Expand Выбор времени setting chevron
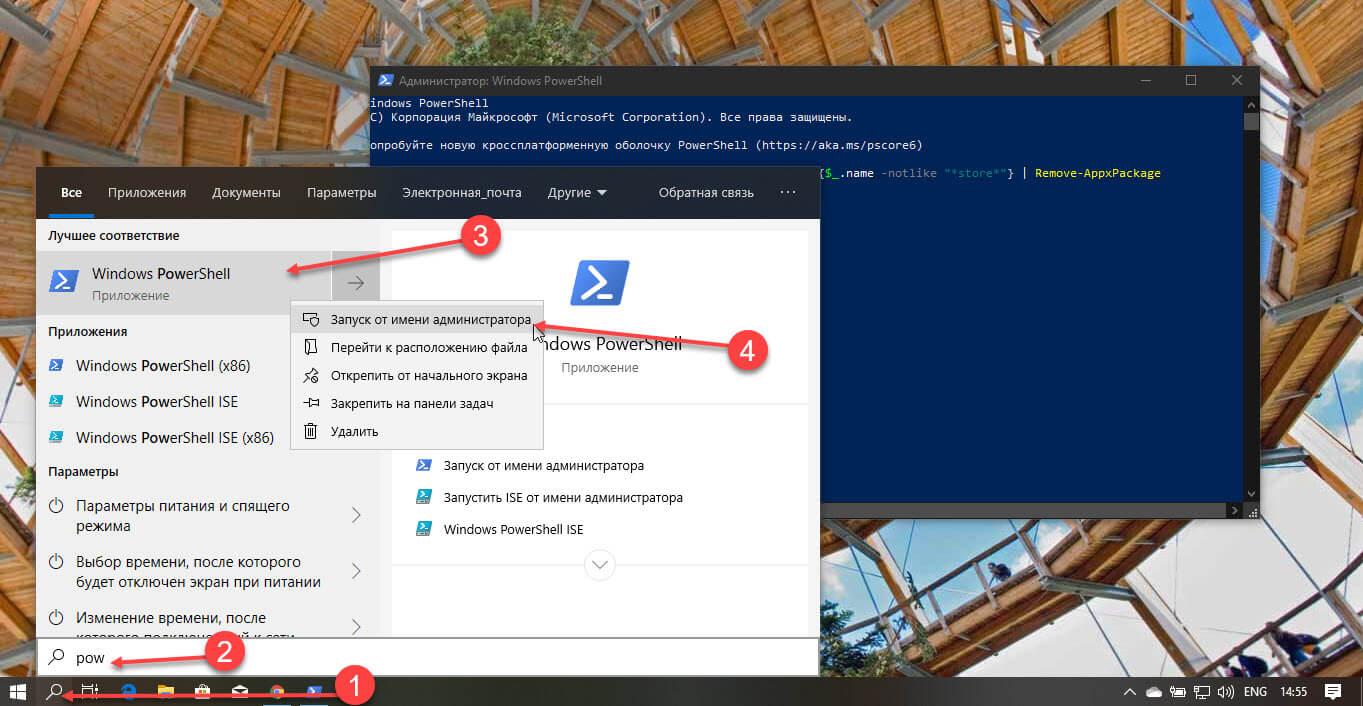This screenshot has height=706, width=1363. [x=356, y=572]
